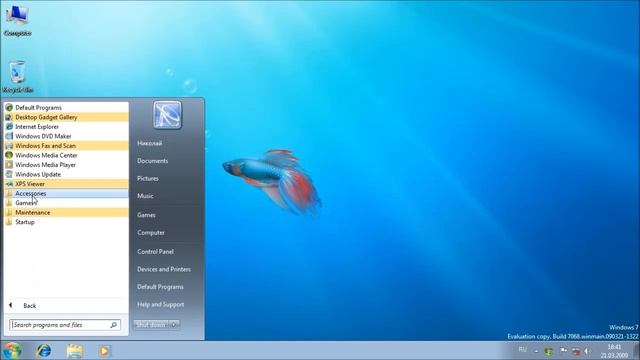Open Windows Explorer from the taskbar
Image resolution: width=640 pixels, height=360 pixels.
coord(74,351)
